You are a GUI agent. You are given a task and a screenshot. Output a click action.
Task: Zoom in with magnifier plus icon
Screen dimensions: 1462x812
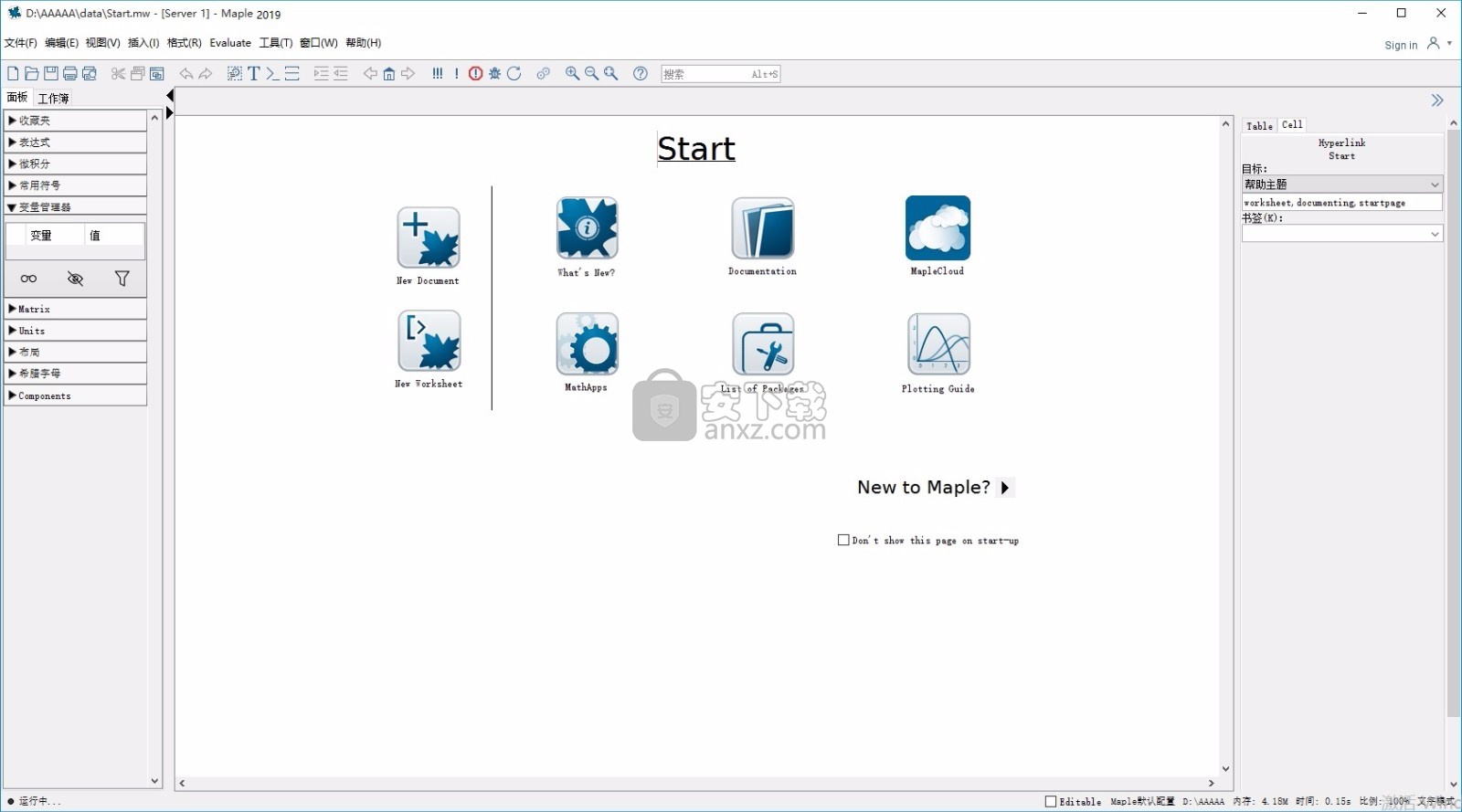click(x=573, y=73)
